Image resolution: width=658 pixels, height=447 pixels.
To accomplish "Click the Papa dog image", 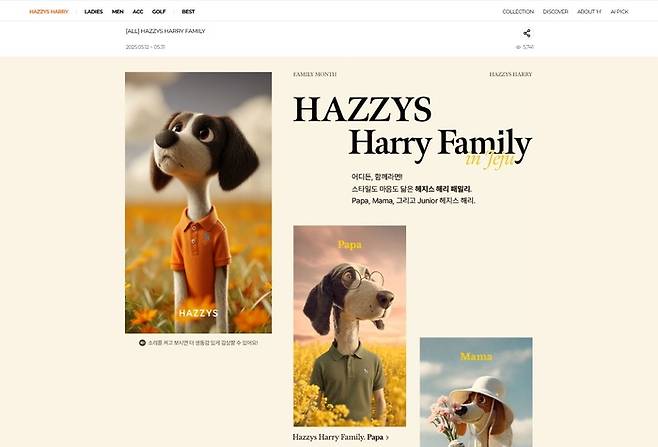I will pyautogui.click(x=350, y=326).
